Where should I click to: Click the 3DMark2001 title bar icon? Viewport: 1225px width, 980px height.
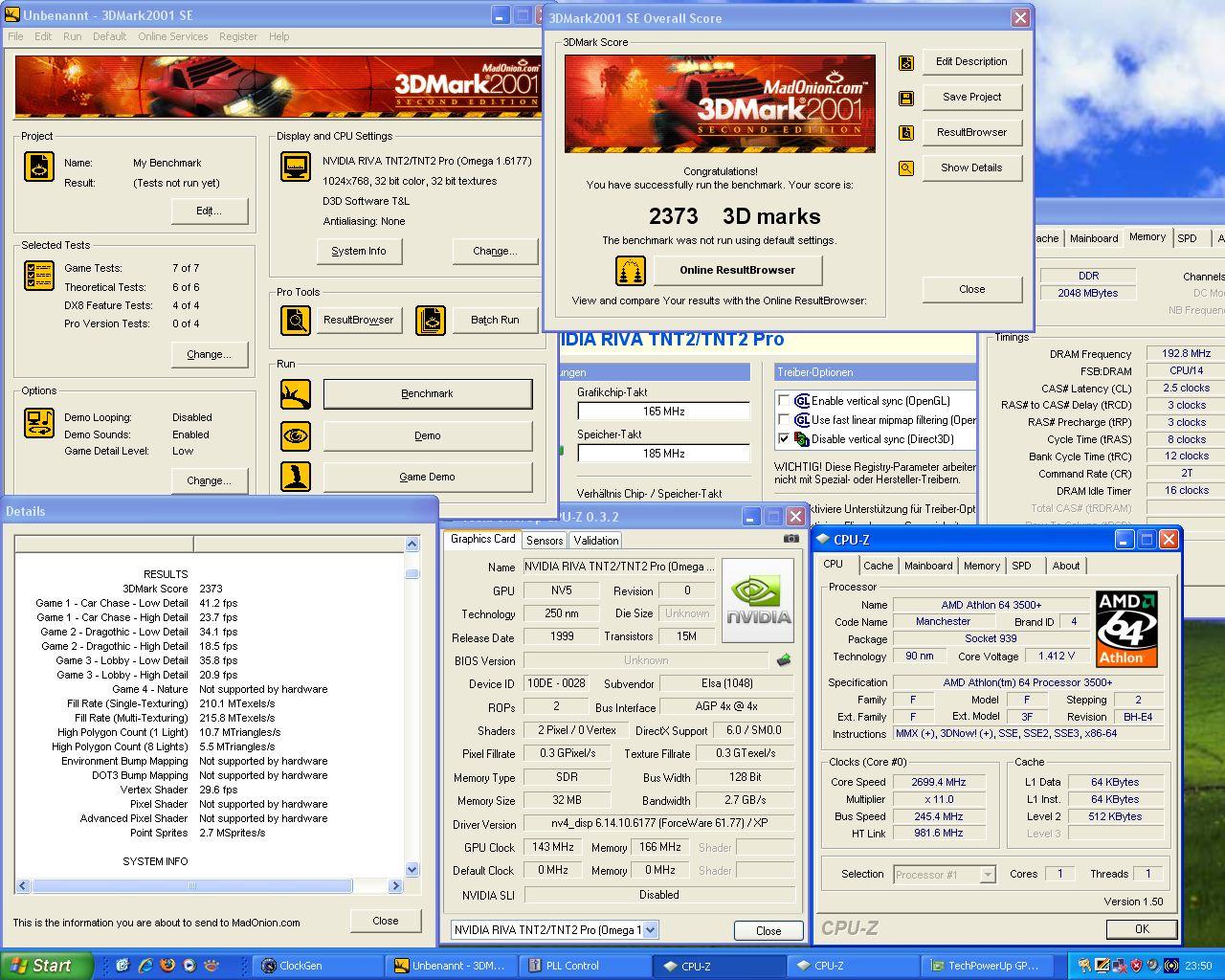[x=11, y=15]
